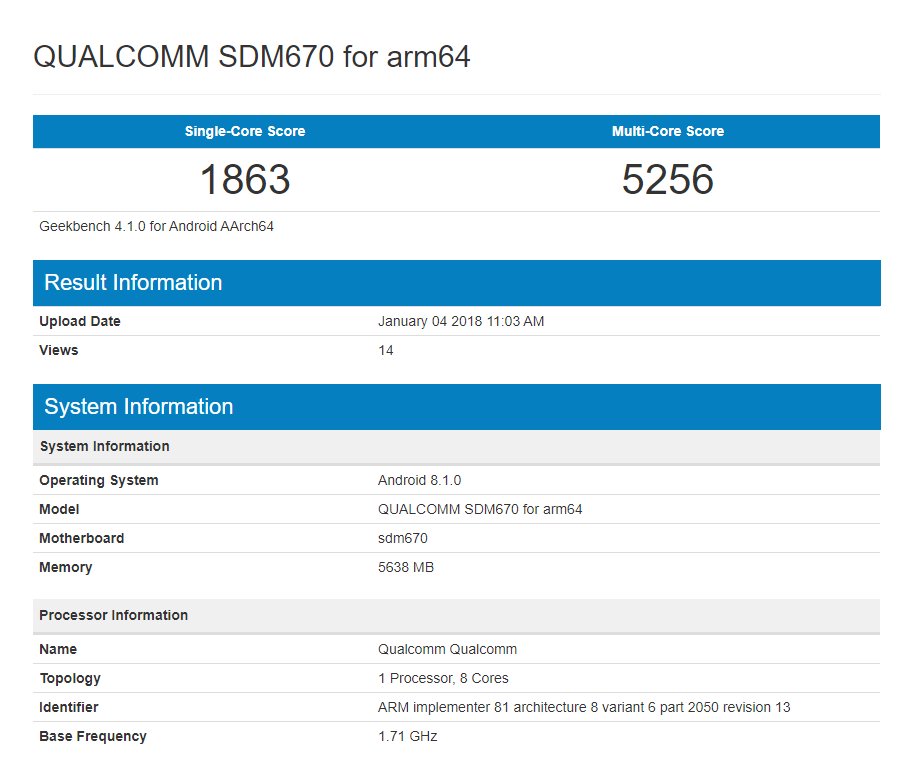Select the Multi-Core Score header
Screen dimensions: 904x760
pos(668,131)
